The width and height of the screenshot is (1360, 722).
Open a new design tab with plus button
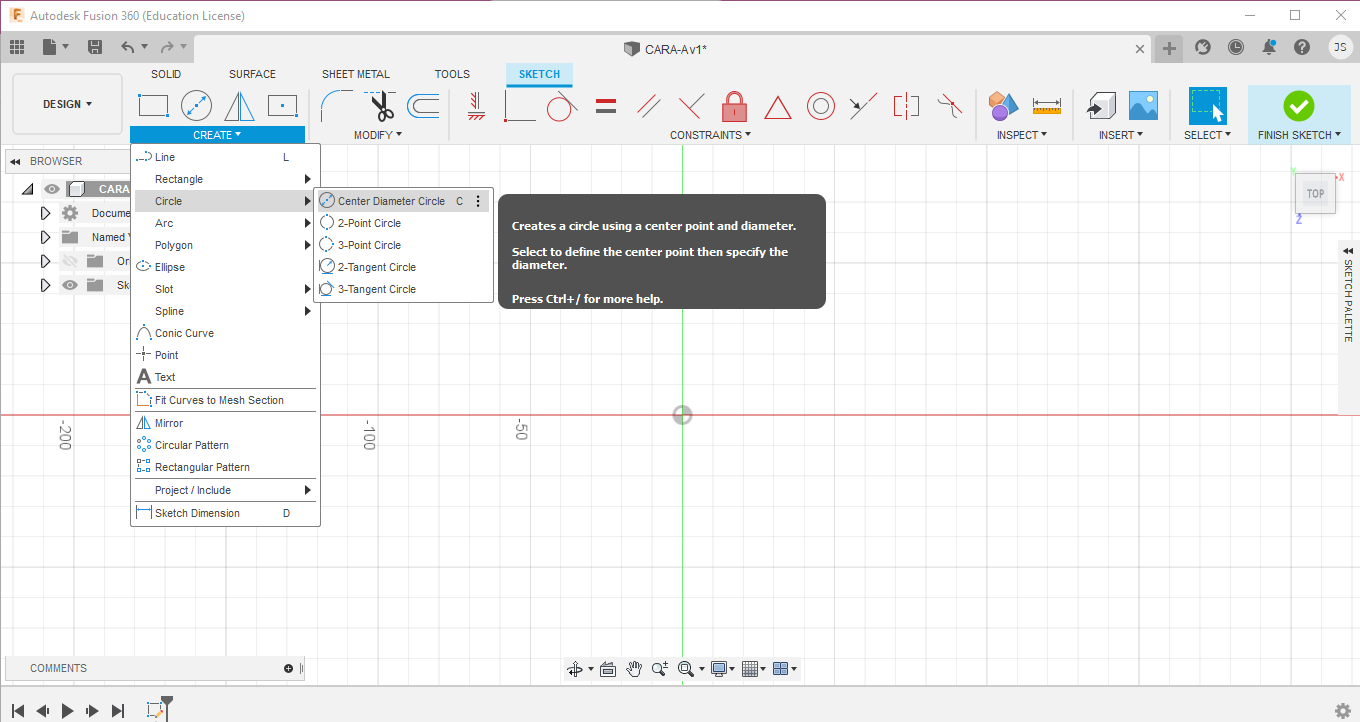(1169, 48)
